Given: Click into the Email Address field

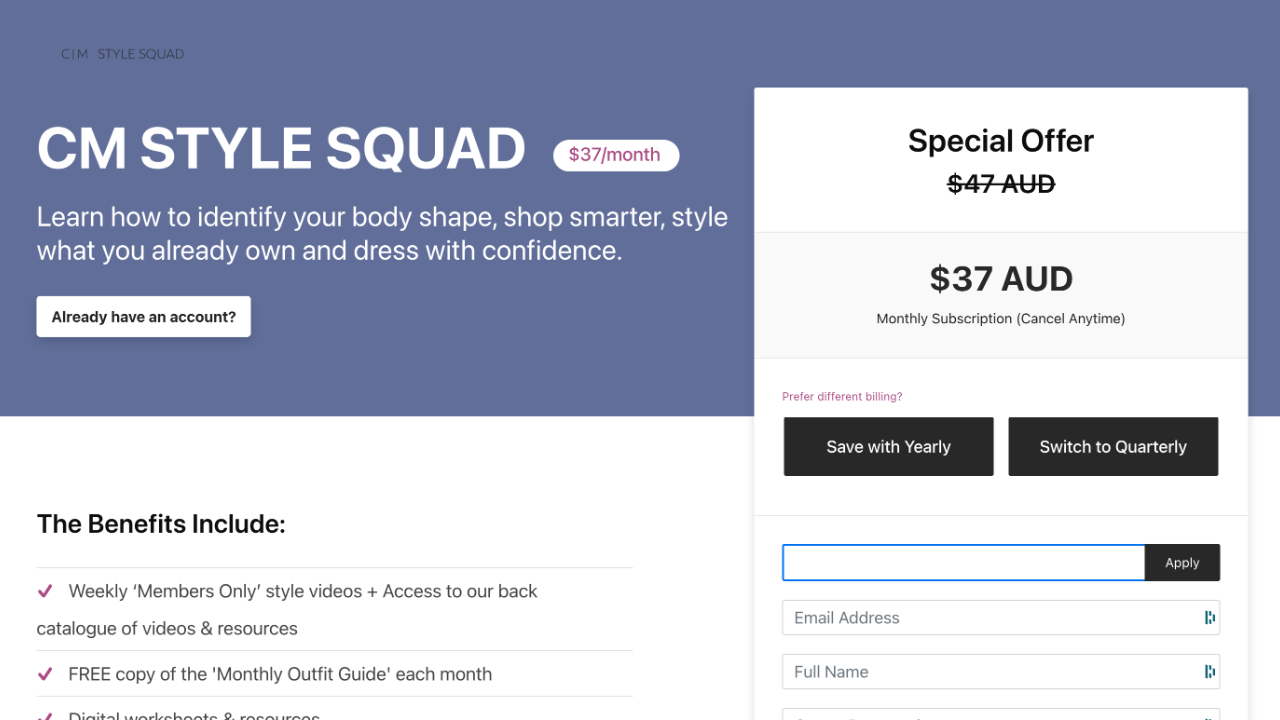Looking at the screenshot, I should (x=990, y=618).
